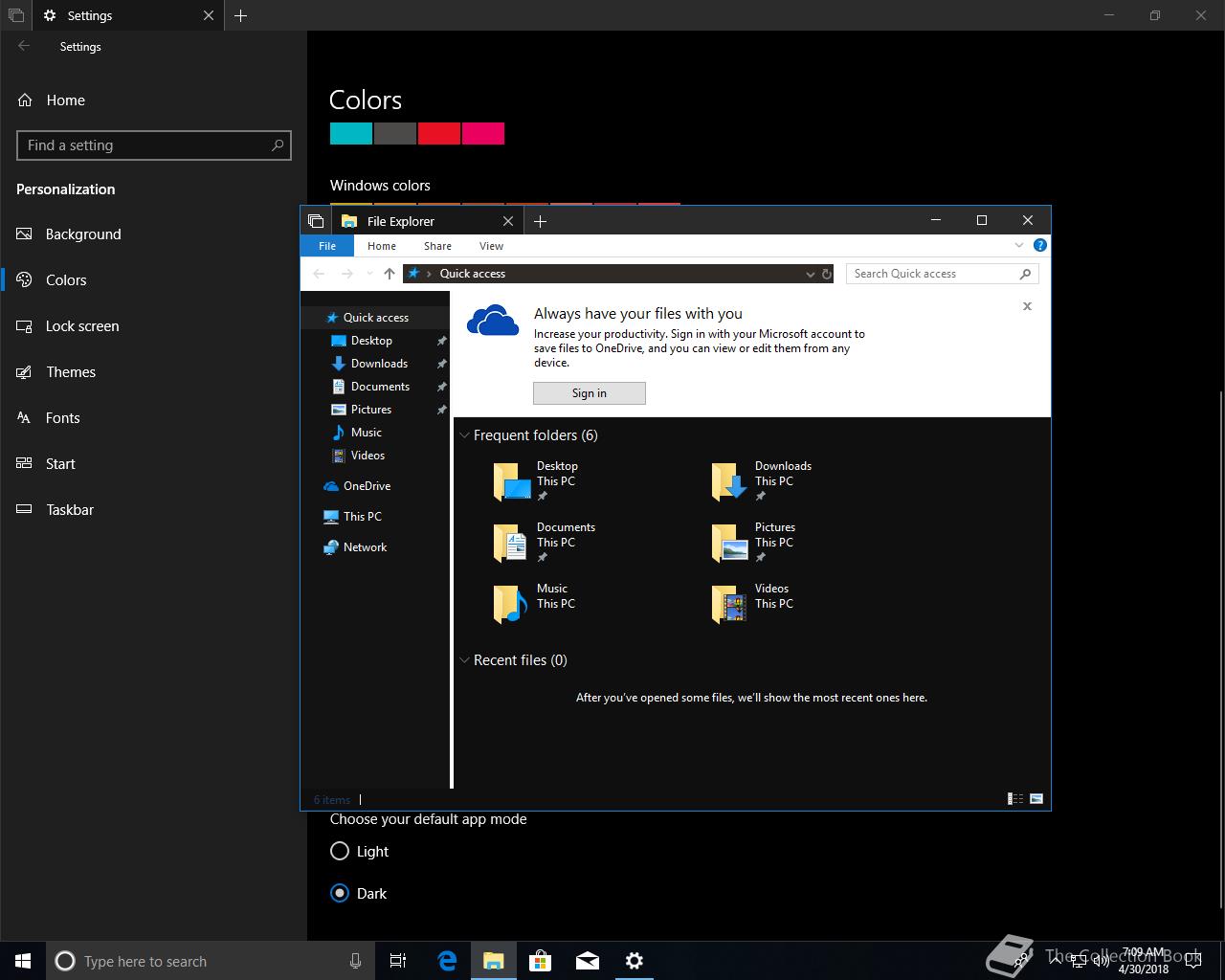The height and width of the screenshot is (980, 1225).
Task: Expand the ribbon with chevron arrow
Action: pos(1018,246)
